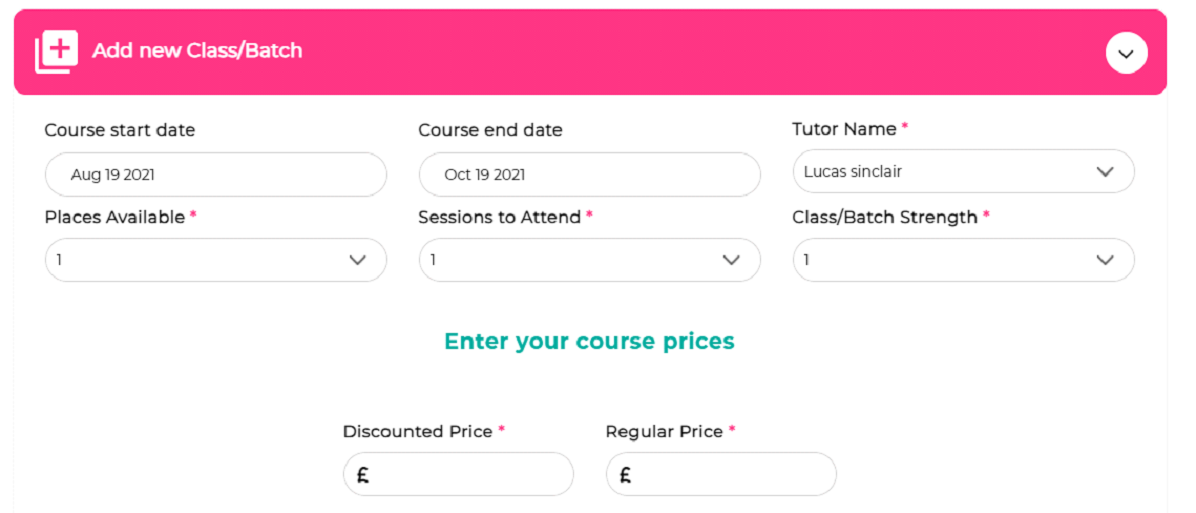1196x513 pixels.
Task: Collapse the Add new Class/Batch panel chevron
Action: (1126, 53)
